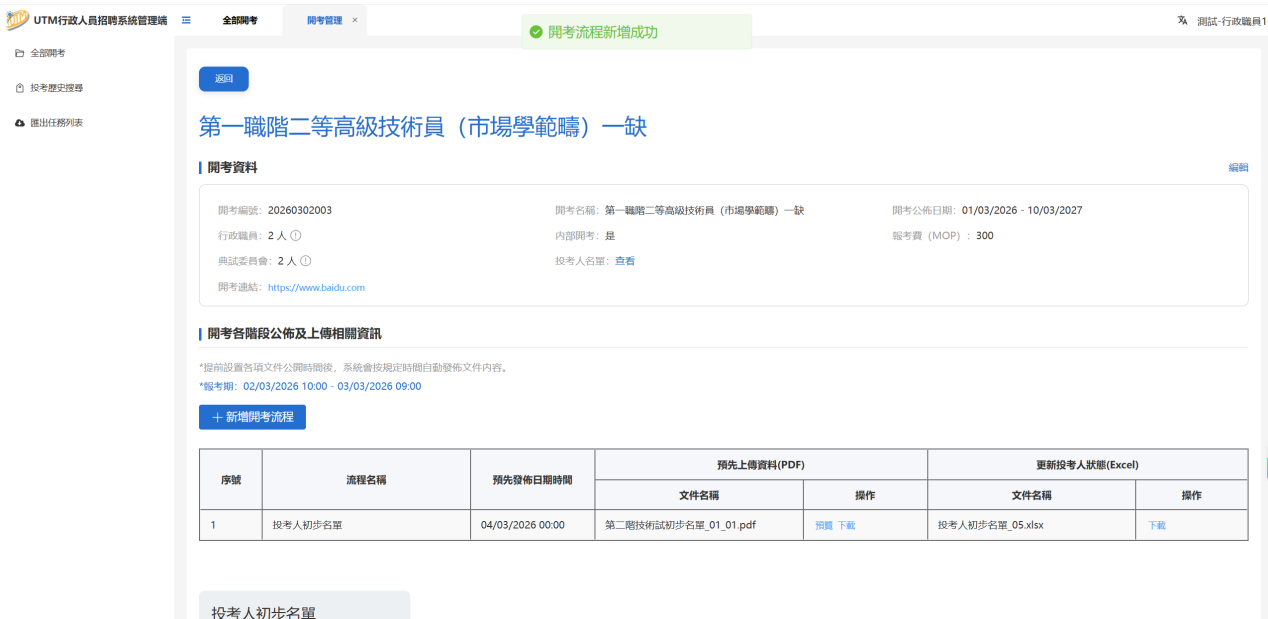The height and width of the screenshot is (619, 1268).
Task: Click 查看 next to 投考人名單
Action: pos(625,261)
